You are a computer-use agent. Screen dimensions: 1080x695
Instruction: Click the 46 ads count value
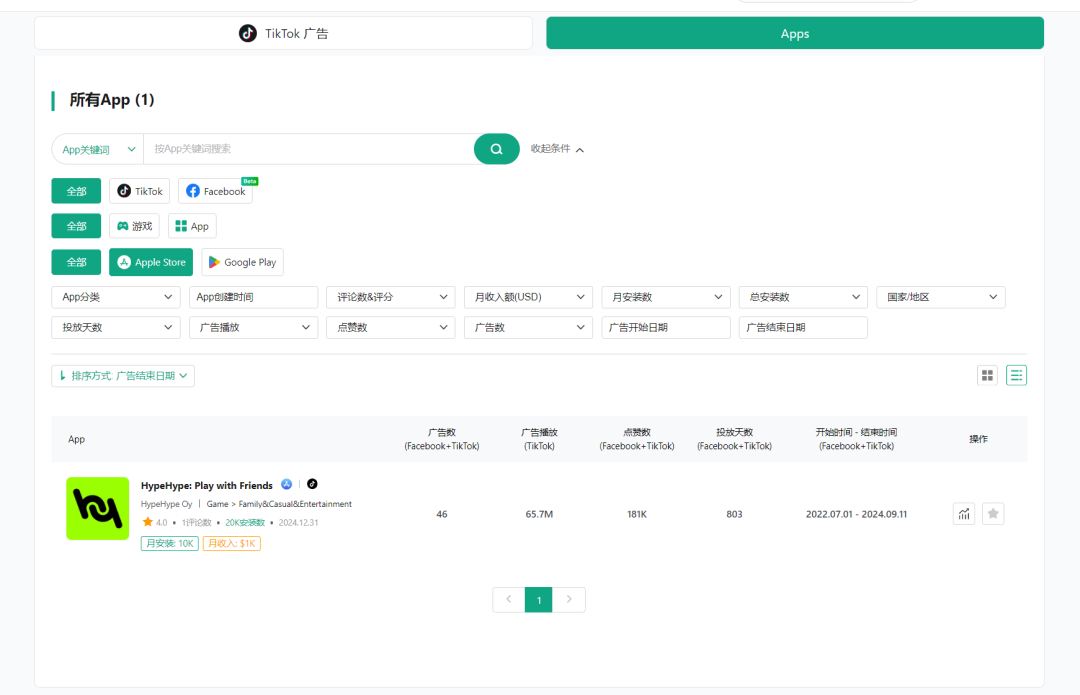(x=442, y=514)
